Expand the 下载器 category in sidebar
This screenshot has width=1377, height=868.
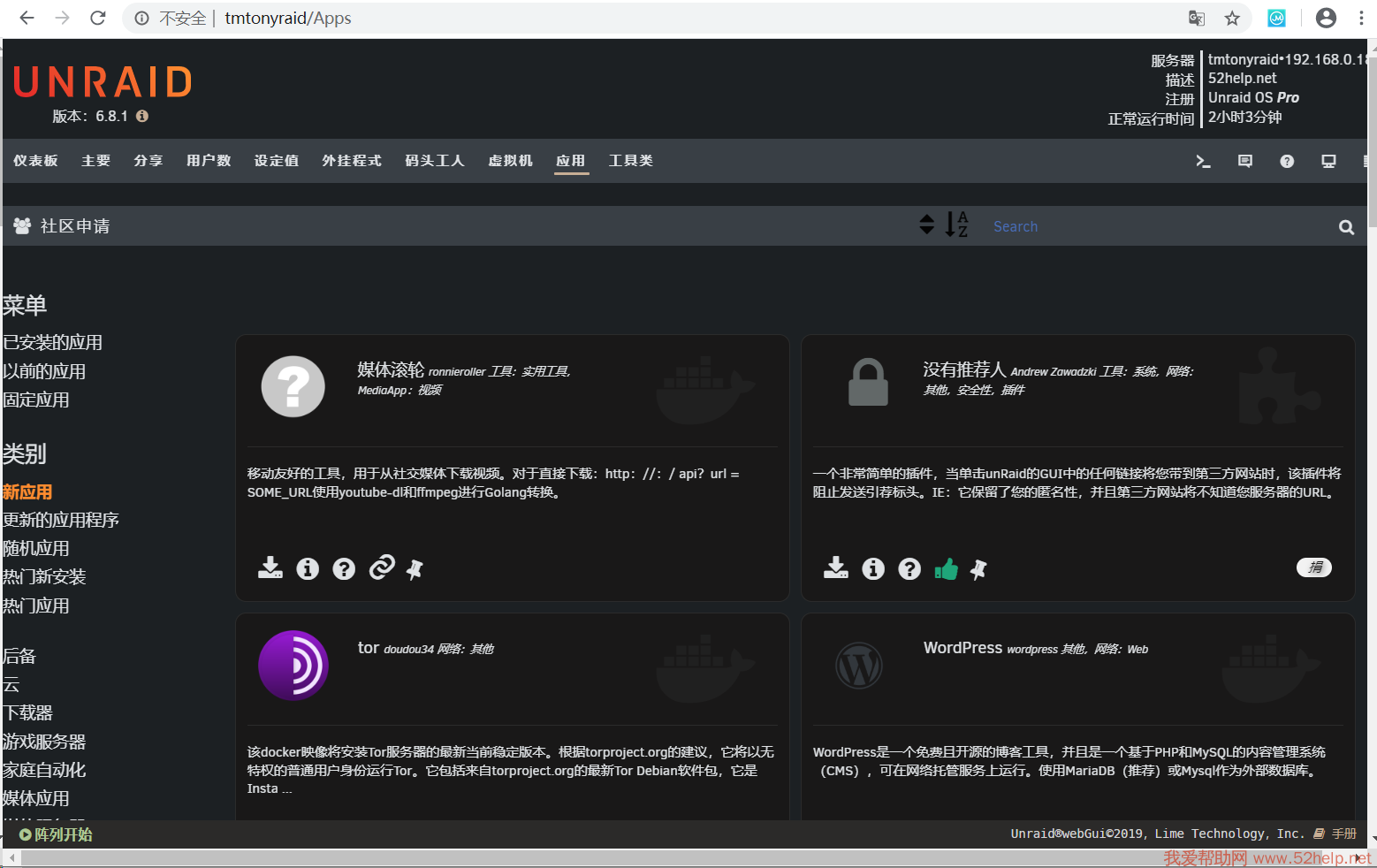pyautogui.click(x=28, y=712)
